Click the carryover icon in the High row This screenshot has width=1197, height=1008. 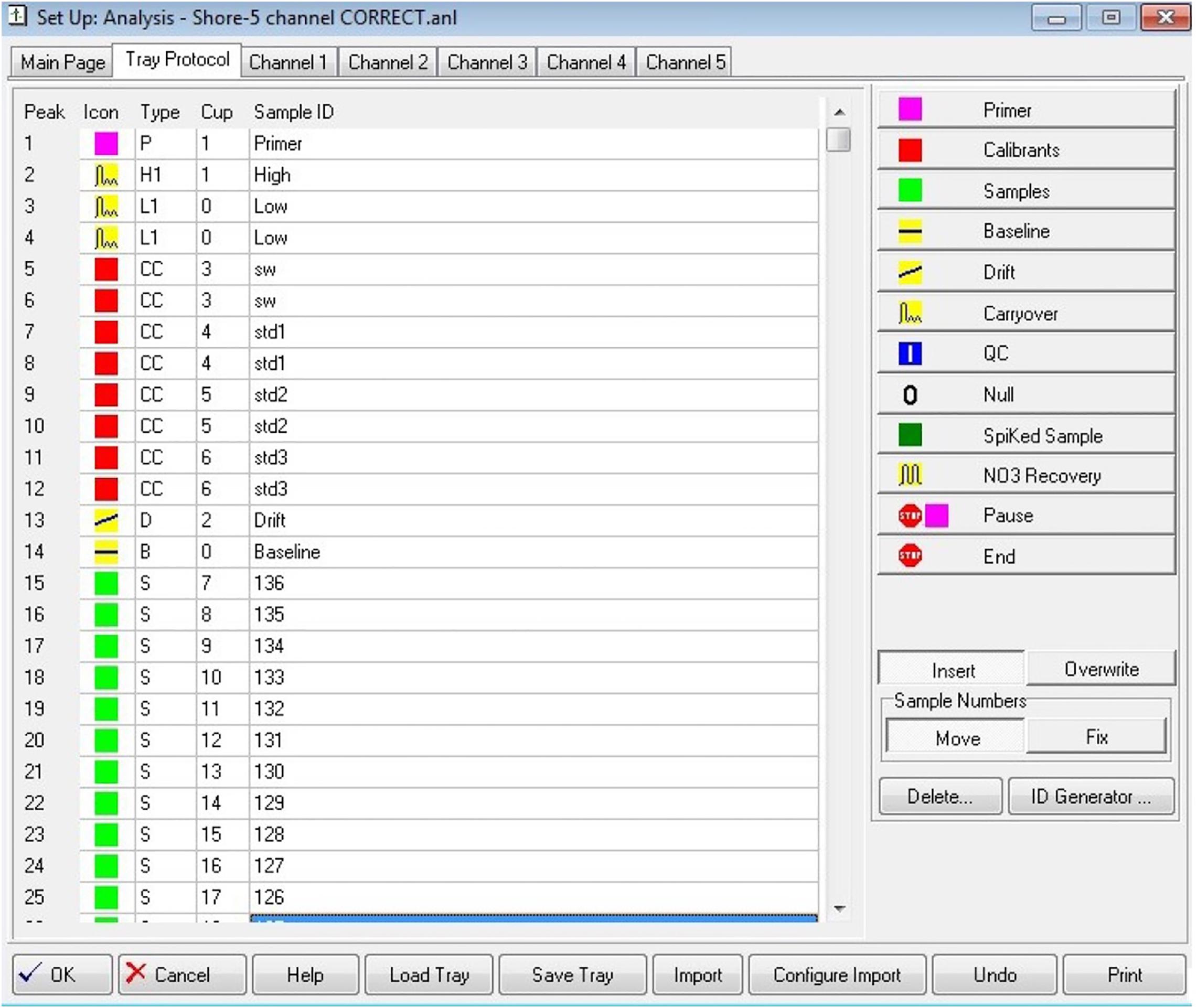106,175
